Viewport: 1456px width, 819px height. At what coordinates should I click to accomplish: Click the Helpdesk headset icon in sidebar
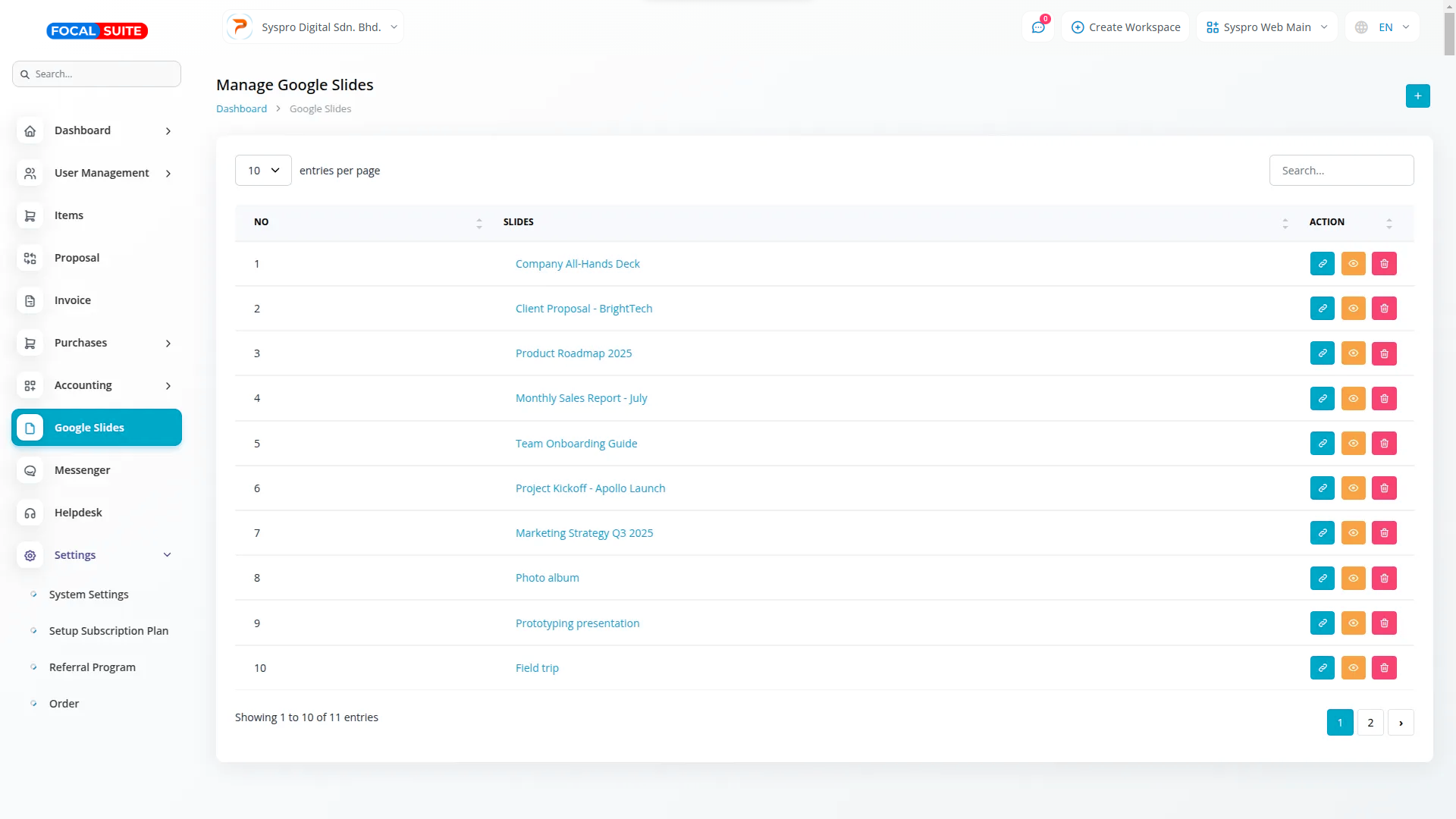30,513
